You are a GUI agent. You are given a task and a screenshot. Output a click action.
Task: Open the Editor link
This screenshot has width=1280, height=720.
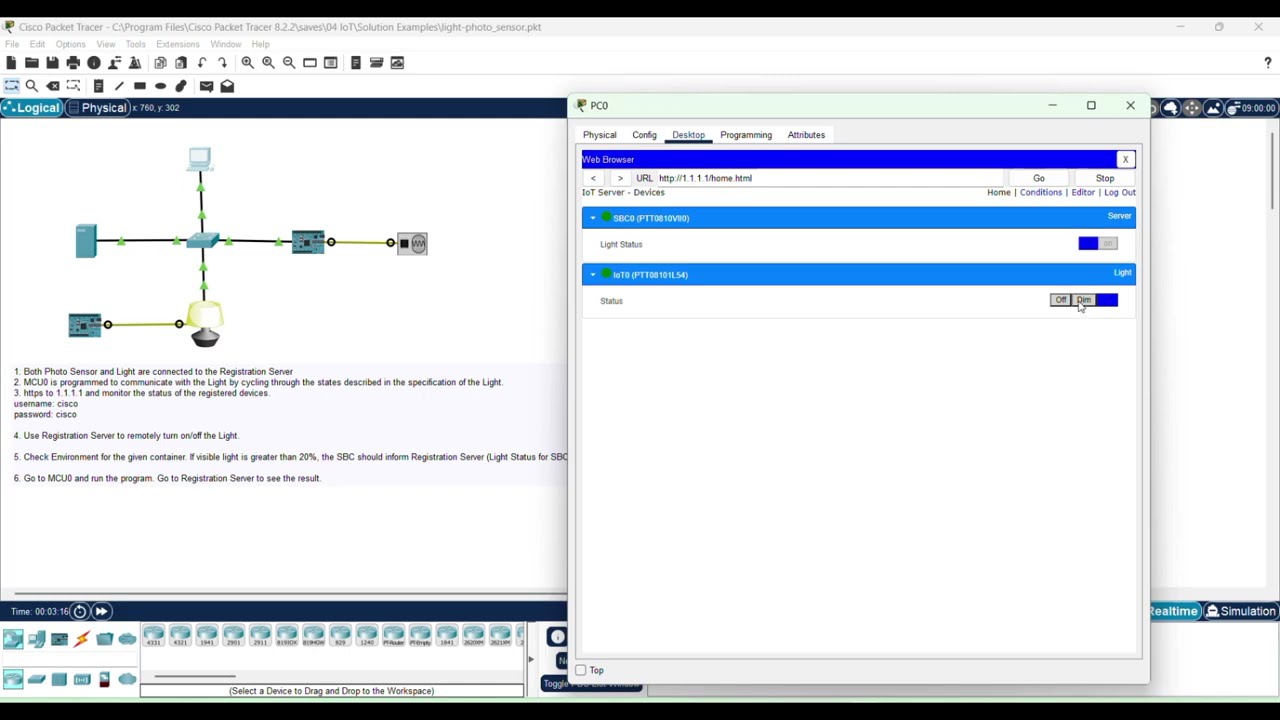[1083, 192]
